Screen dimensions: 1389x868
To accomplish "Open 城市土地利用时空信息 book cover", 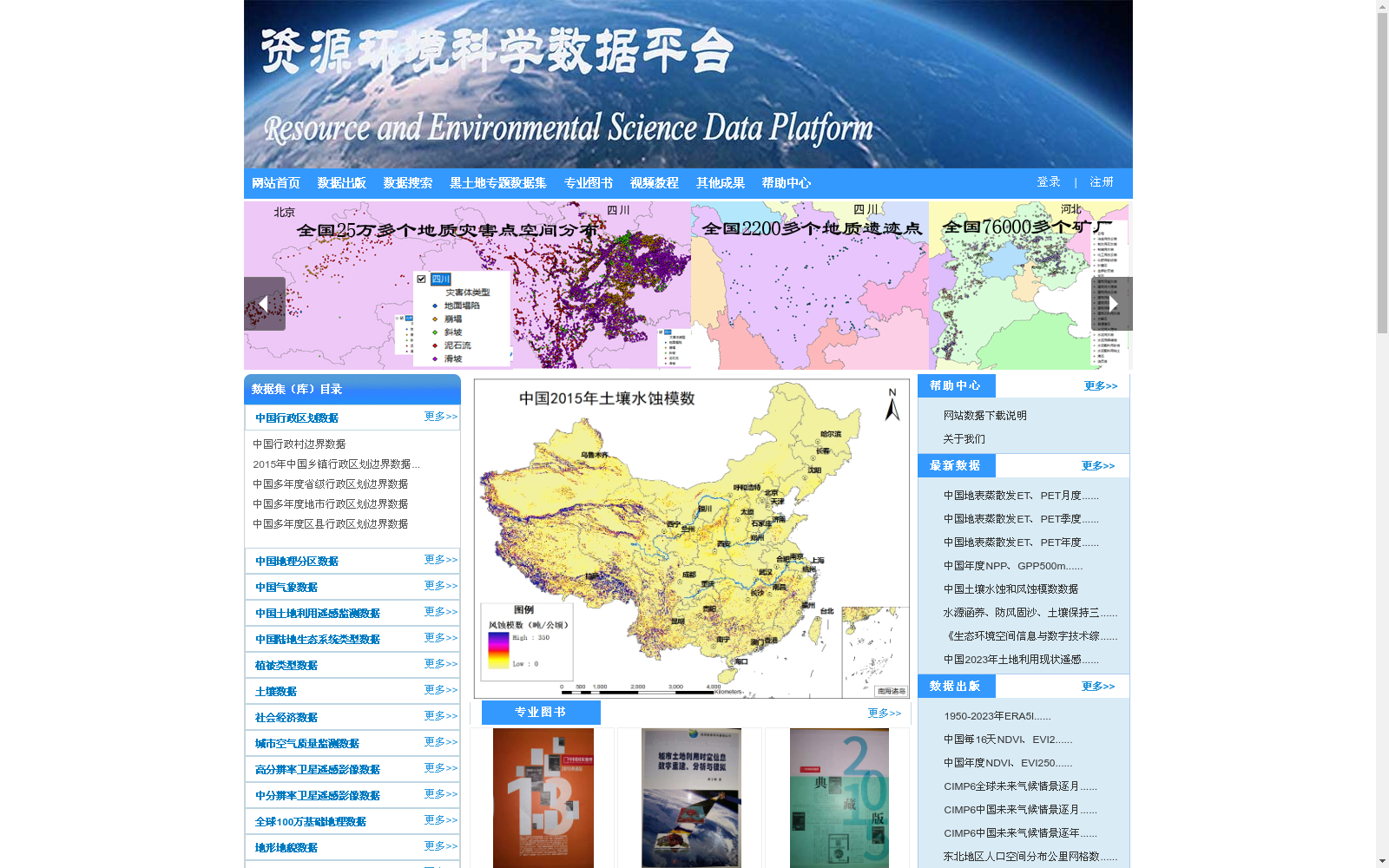I will (691, 798).
